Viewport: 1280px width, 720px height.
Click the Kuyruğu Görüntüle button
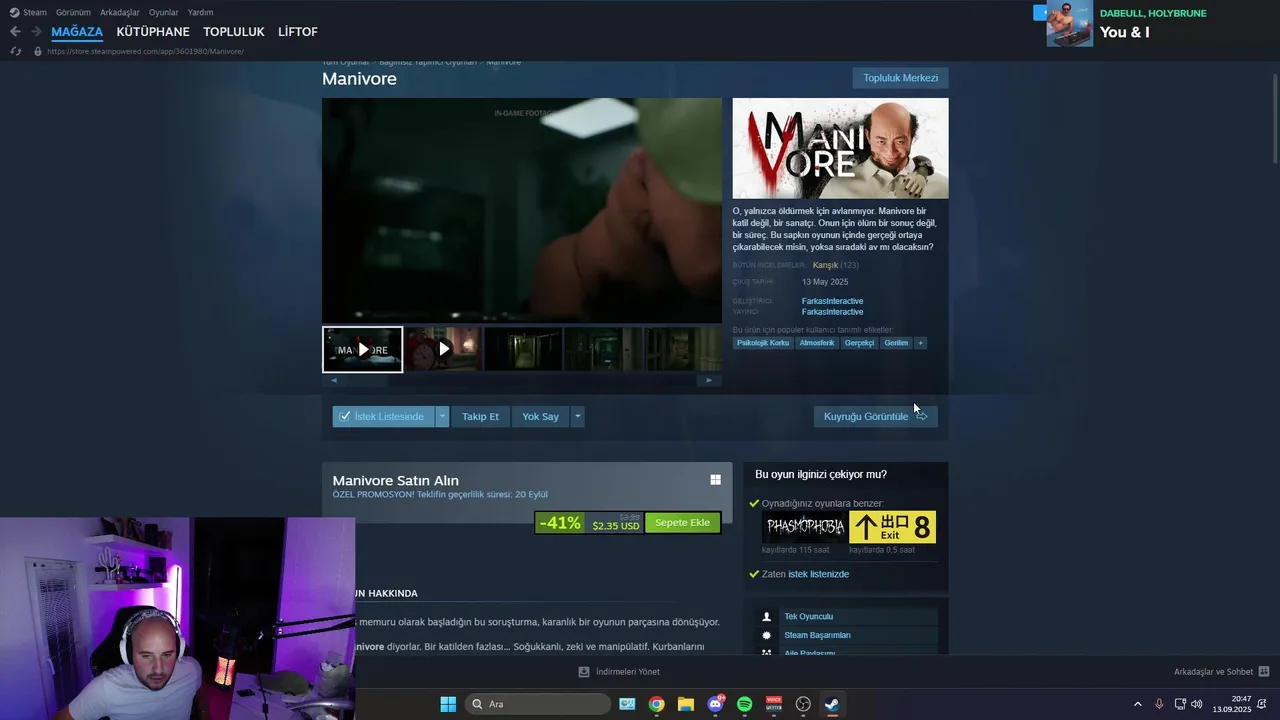pyautogui.click(x=875, y=416)
